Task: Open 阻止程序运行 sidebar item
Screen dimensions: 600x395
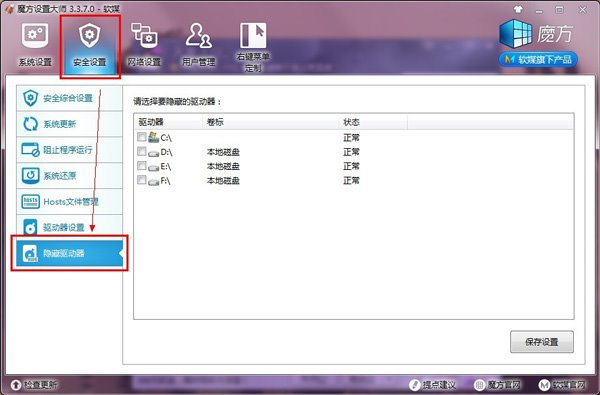Action: [x=69, y=150]
